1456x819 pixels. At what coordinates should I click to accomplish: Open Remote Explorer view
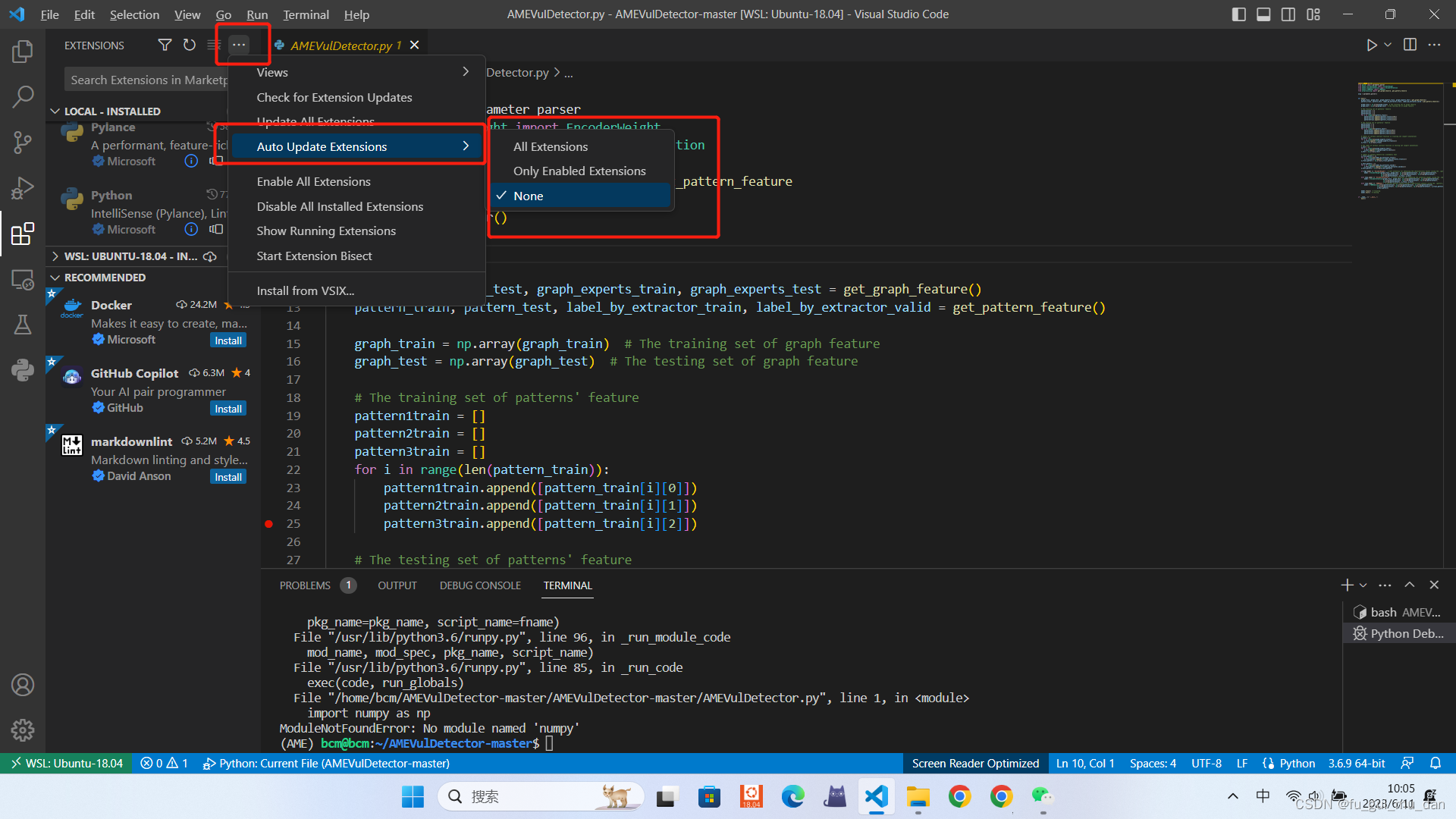(23, 280)
